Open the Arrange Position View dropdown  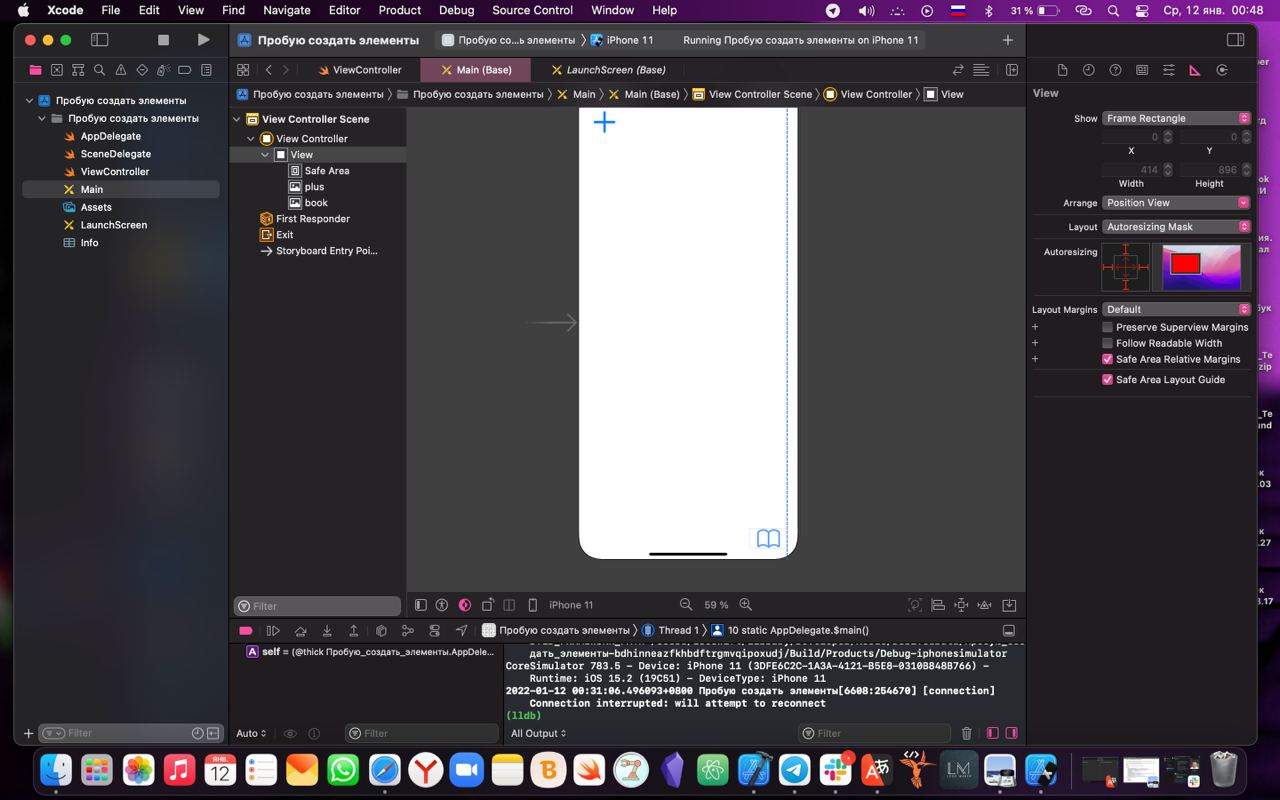tap(1177, 202)
